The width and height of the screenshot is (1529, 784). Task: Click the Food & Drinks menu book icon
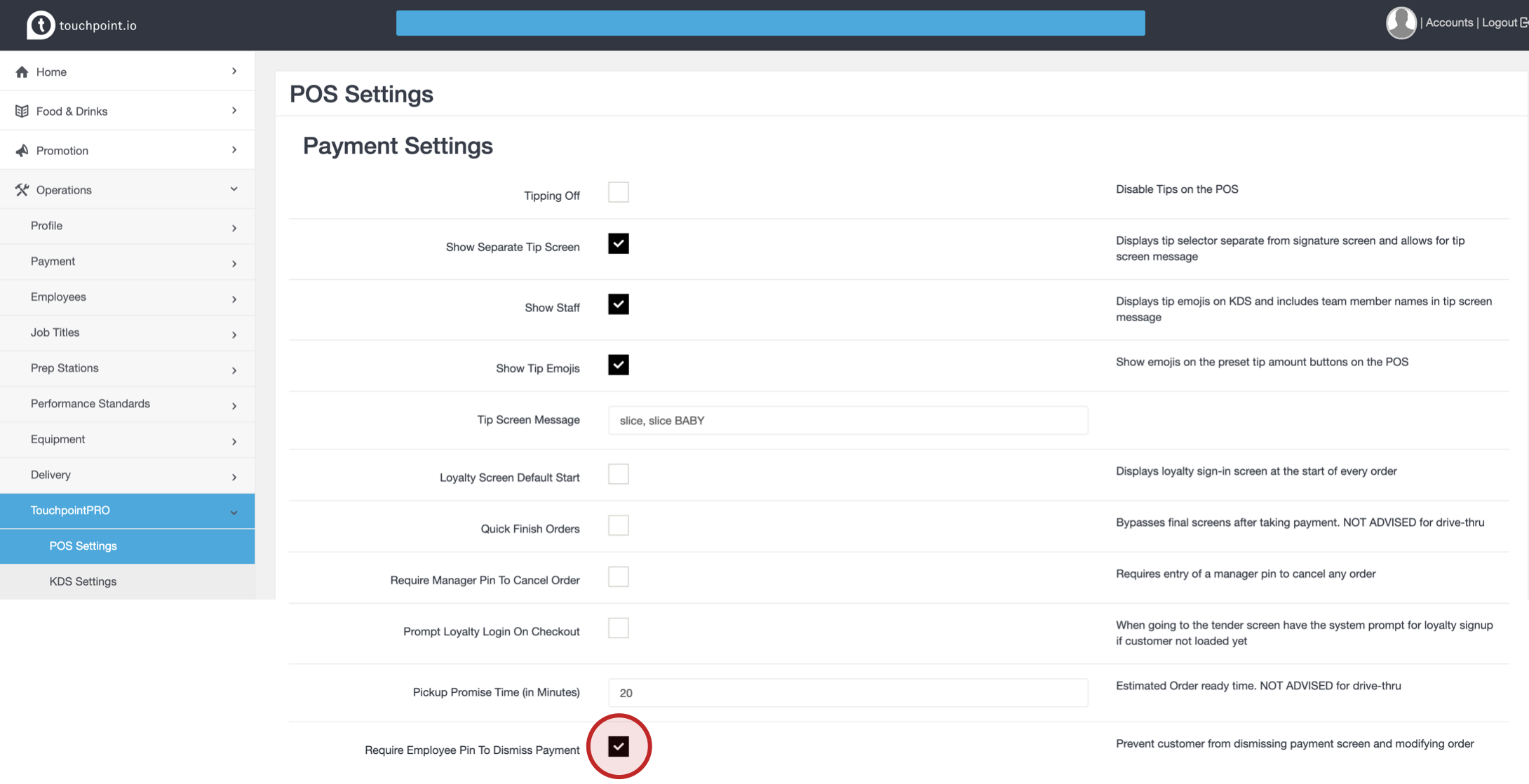click(22, 111)
